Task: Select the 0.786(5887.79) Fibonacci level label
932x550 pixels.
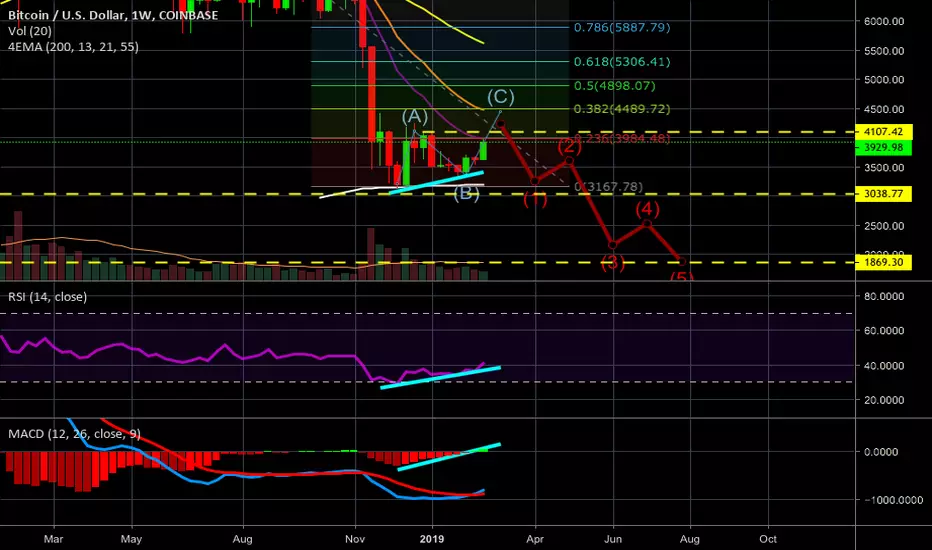Action: tap(622, 27)
